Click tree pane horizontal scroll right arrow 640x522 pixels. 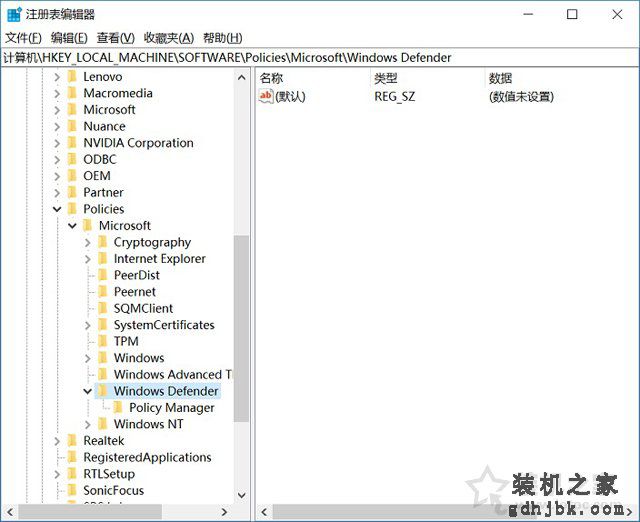[x=224, y=512]
